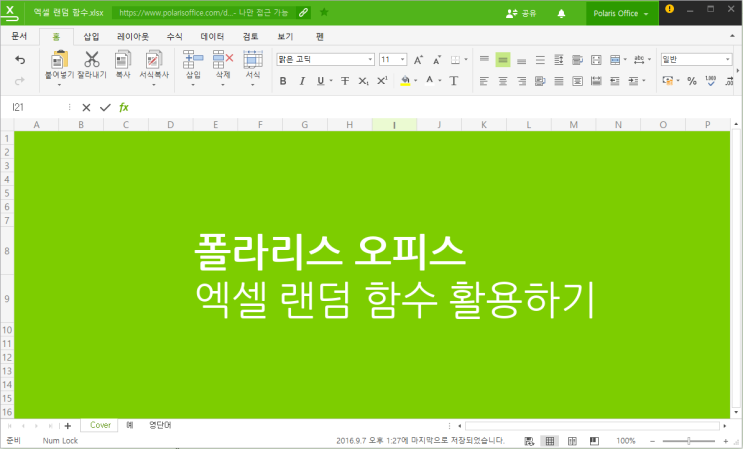Decrease font size with A-down icon
The width and height of the screenshot is (743, 449).
(x=437, y=60)
